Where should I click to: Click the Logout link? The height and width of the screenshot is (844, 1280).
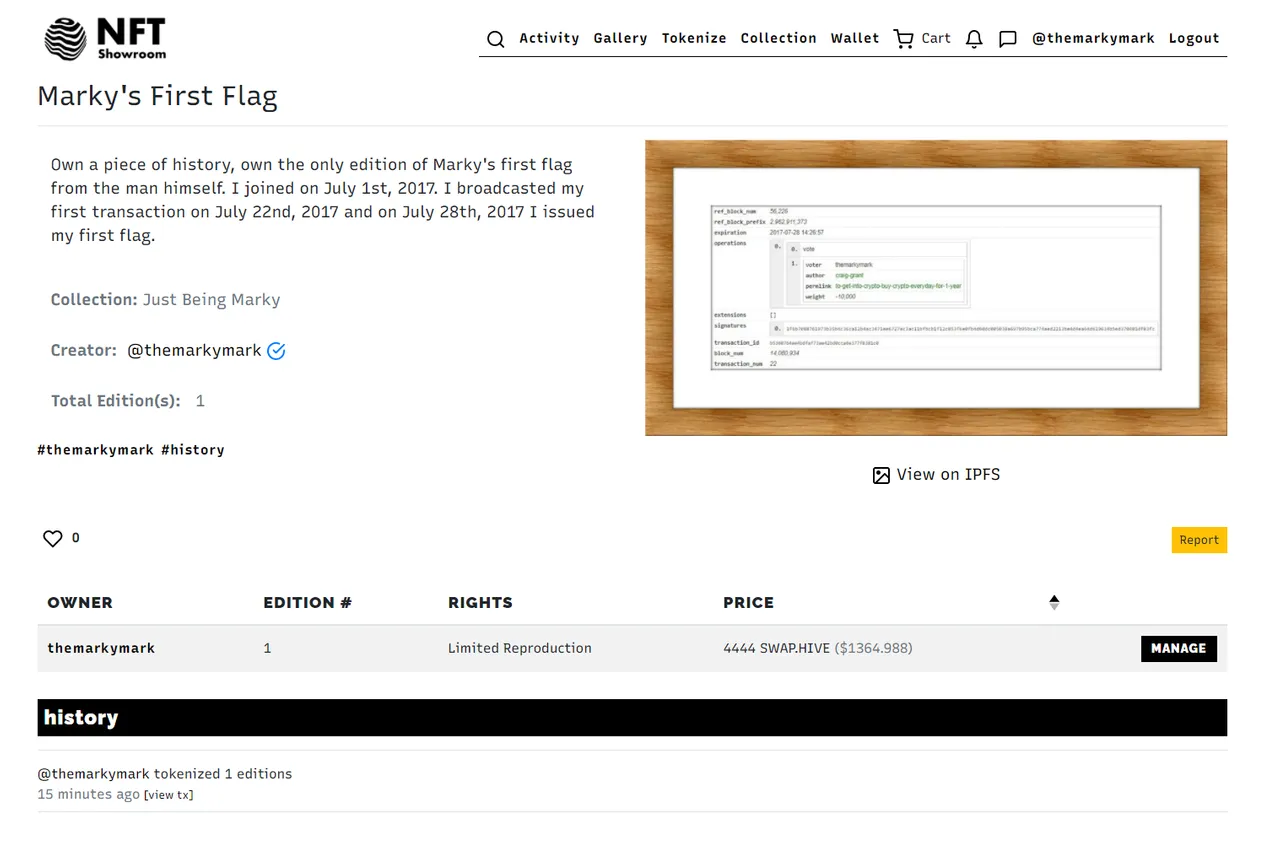click(1194, 38)
